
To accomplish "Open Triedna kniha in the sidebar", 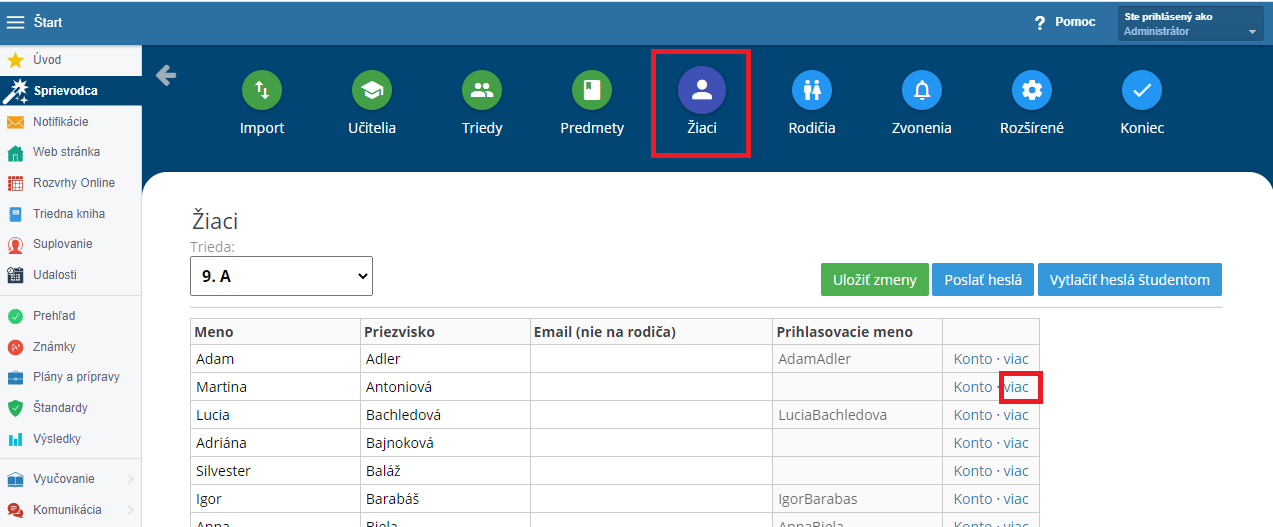I will point(70,214).
